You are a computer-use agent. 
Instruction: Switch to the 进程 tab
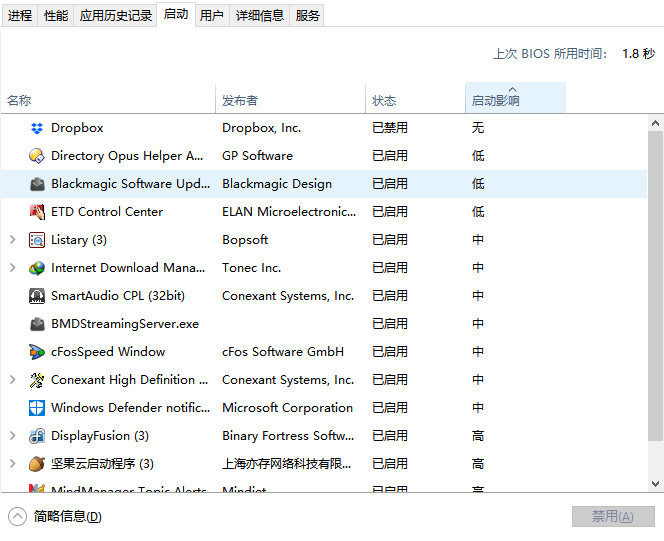coord(20,16)
